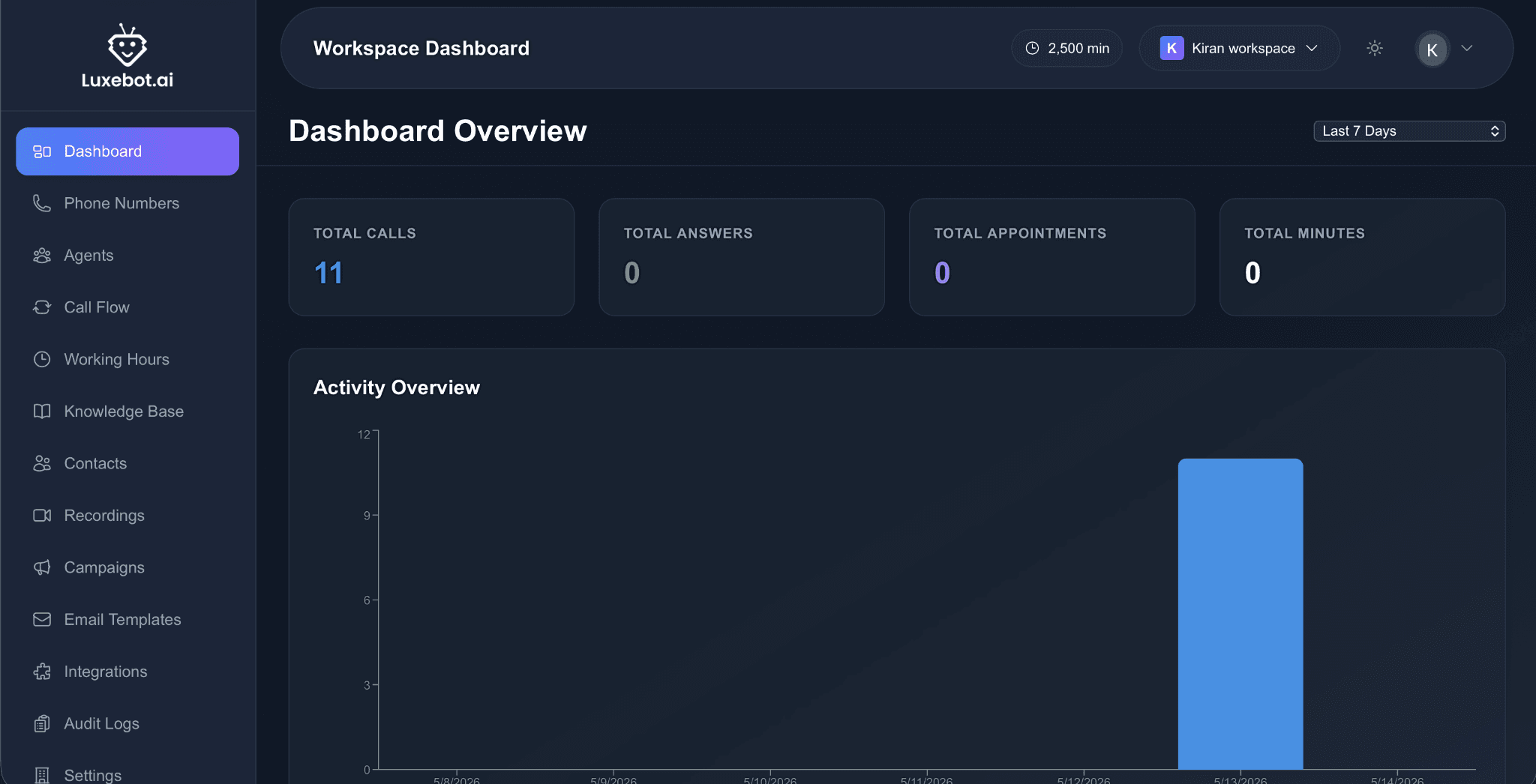Image resolution: width=1536 pixels, height=784 pixels.
Task: Go to Phone Numbers page
Action: point(127,203)
